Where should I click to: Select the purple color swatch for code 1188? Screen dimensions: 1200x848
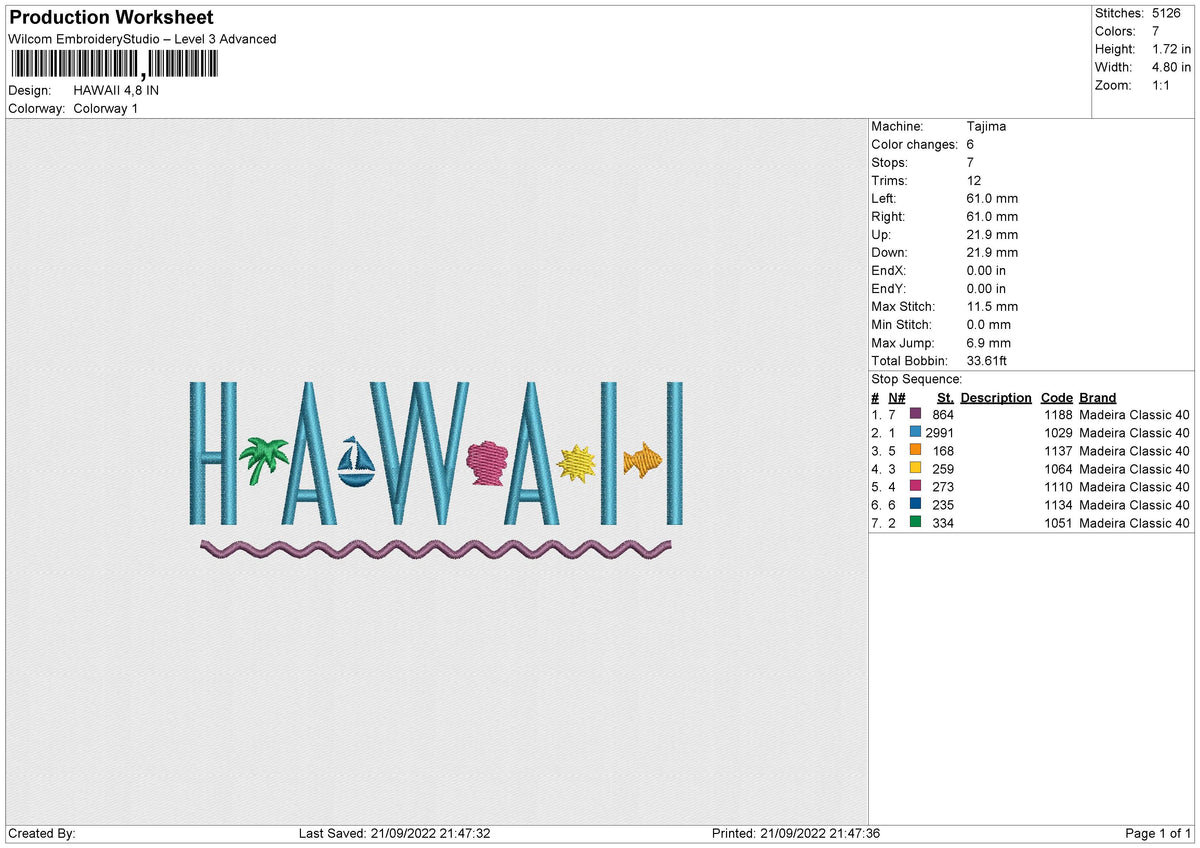915,415
